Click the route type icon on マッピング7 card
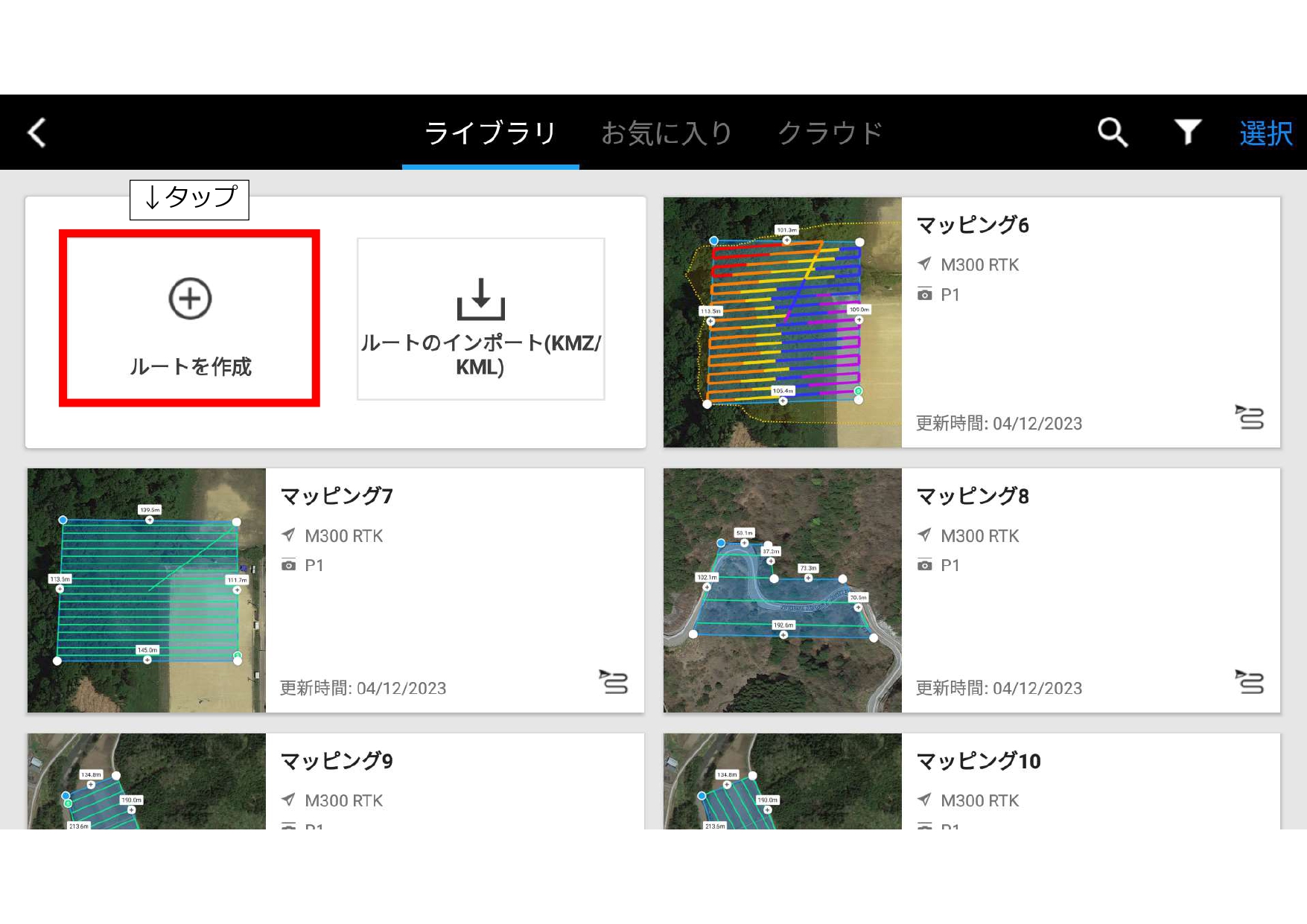This screenshot has width=1307, height=924. 613,683
